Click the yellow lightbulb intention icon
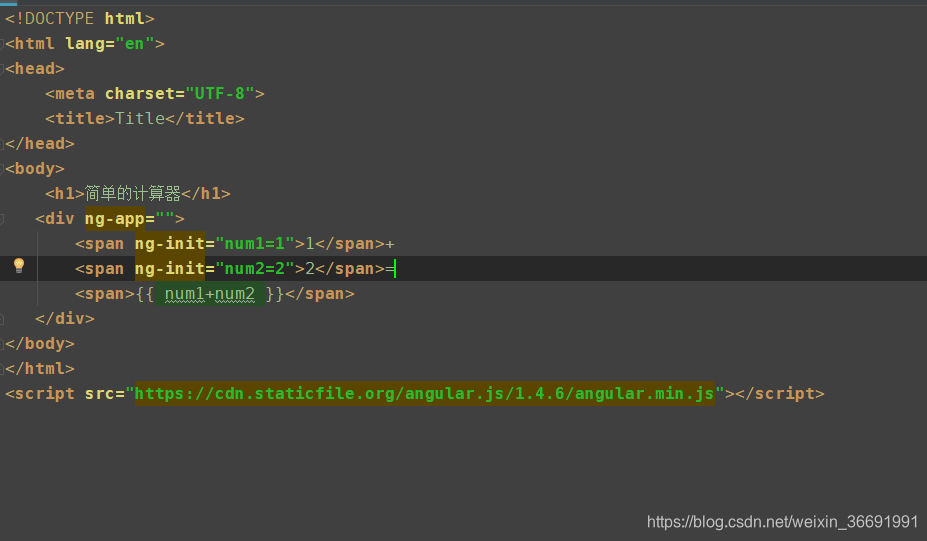Image resolution: width=927 pixels, height=541 pixels. (19, 265)
